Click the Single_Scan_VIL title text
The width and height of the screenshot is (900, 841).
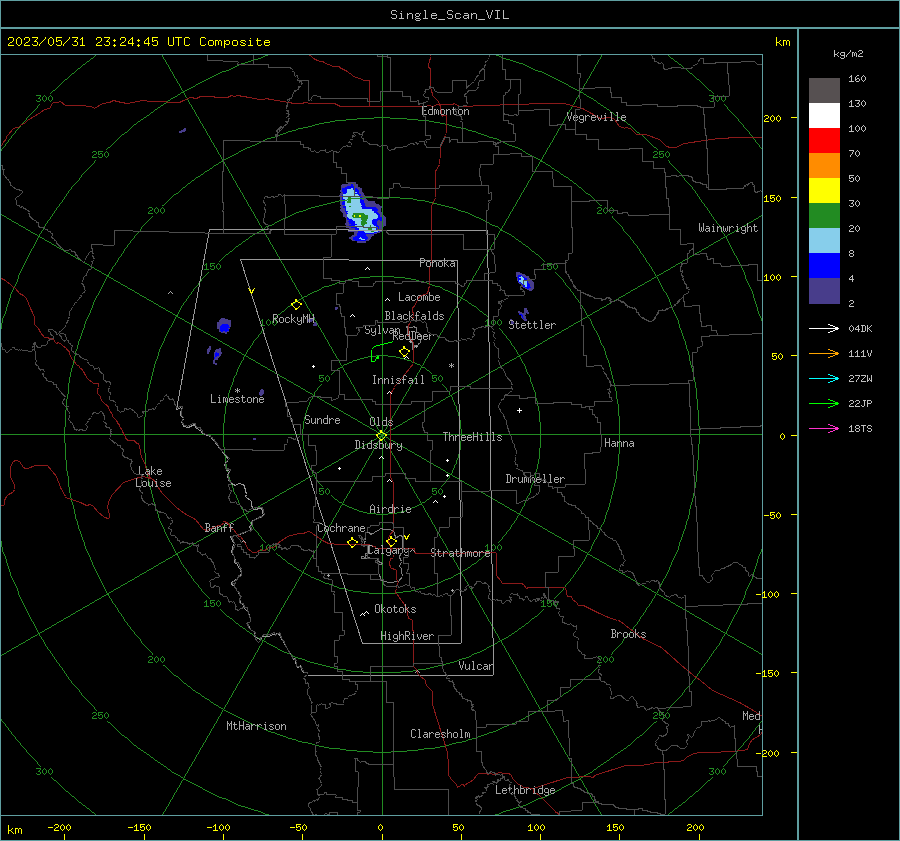[x=449, y=15]
